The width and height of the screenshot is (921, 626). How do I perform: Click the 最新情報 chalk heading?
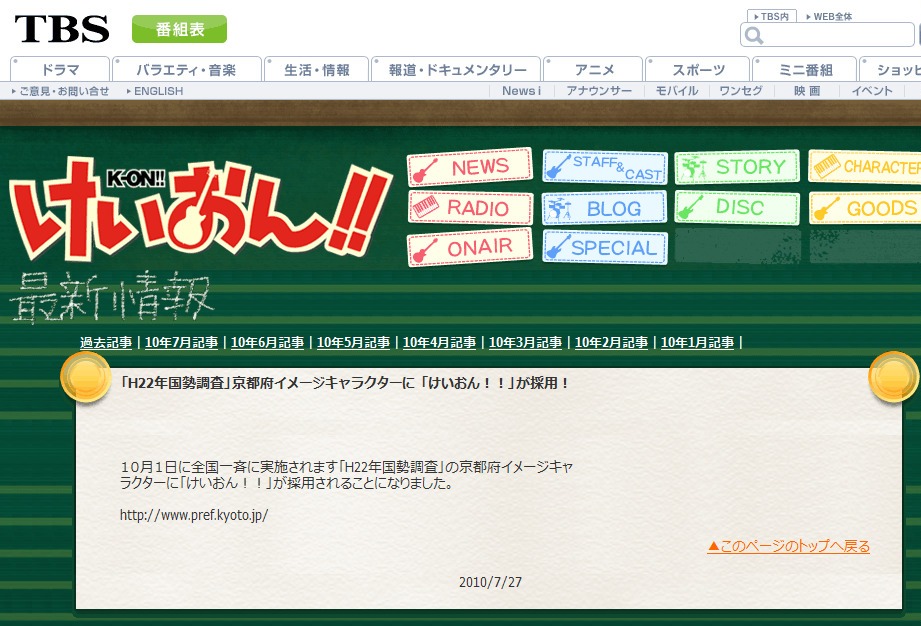pos(112,297)
